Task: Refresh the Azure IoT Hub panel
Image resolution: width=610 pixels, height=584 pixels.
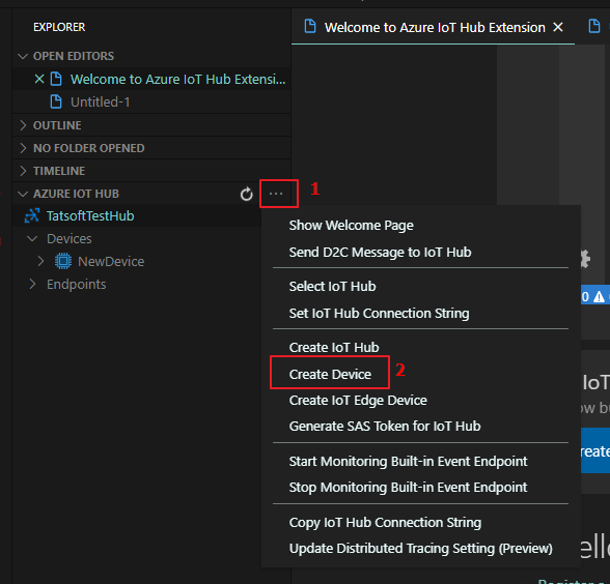Action: pos(247,194)
